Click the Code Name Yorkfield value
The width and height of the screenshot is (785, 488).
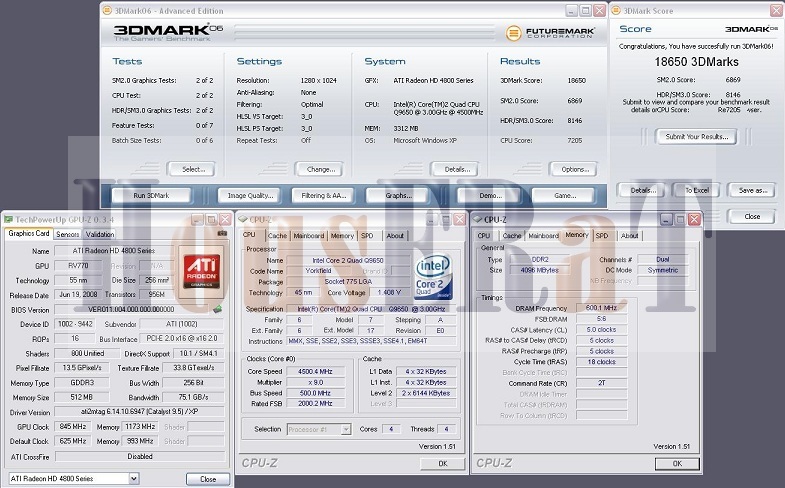(318, 270)
